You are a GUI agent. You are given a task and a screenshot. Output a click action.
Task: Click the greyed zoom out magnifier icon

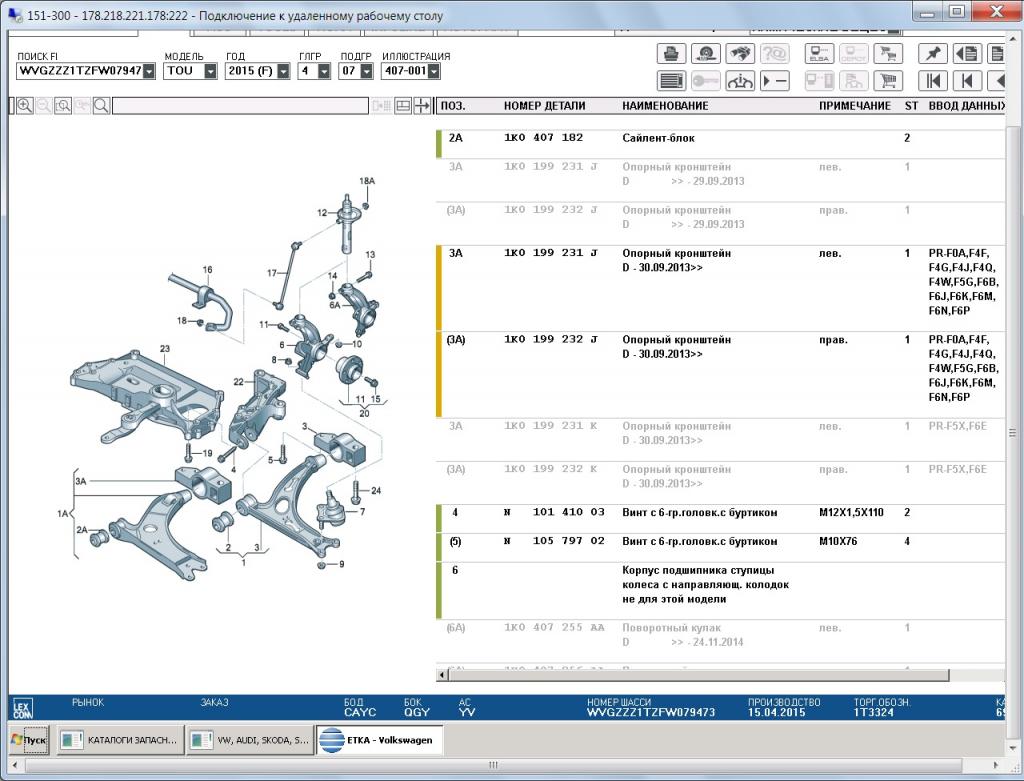tap(44, 106)
